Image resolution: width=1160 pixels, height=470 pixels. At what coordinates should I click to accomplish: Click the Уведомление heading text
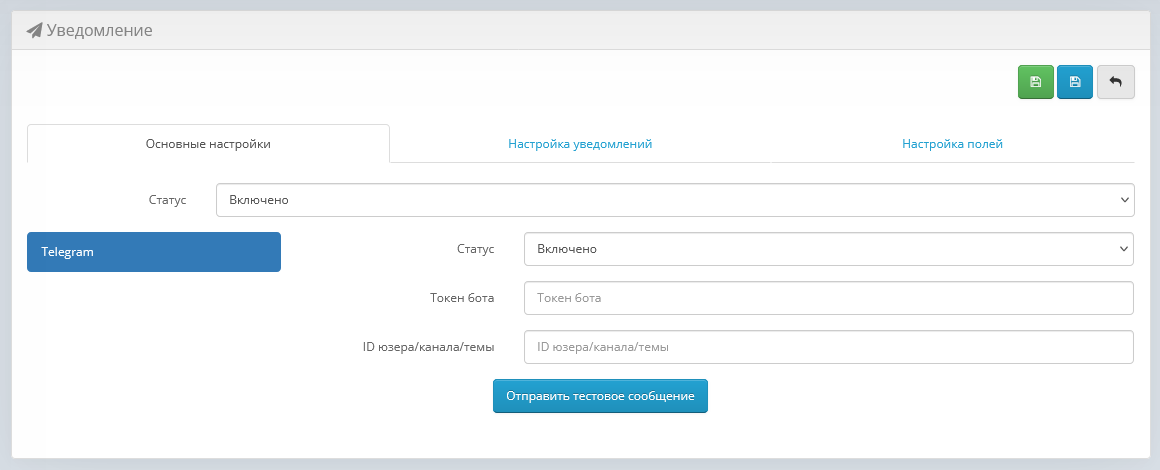tap(99, 31)
